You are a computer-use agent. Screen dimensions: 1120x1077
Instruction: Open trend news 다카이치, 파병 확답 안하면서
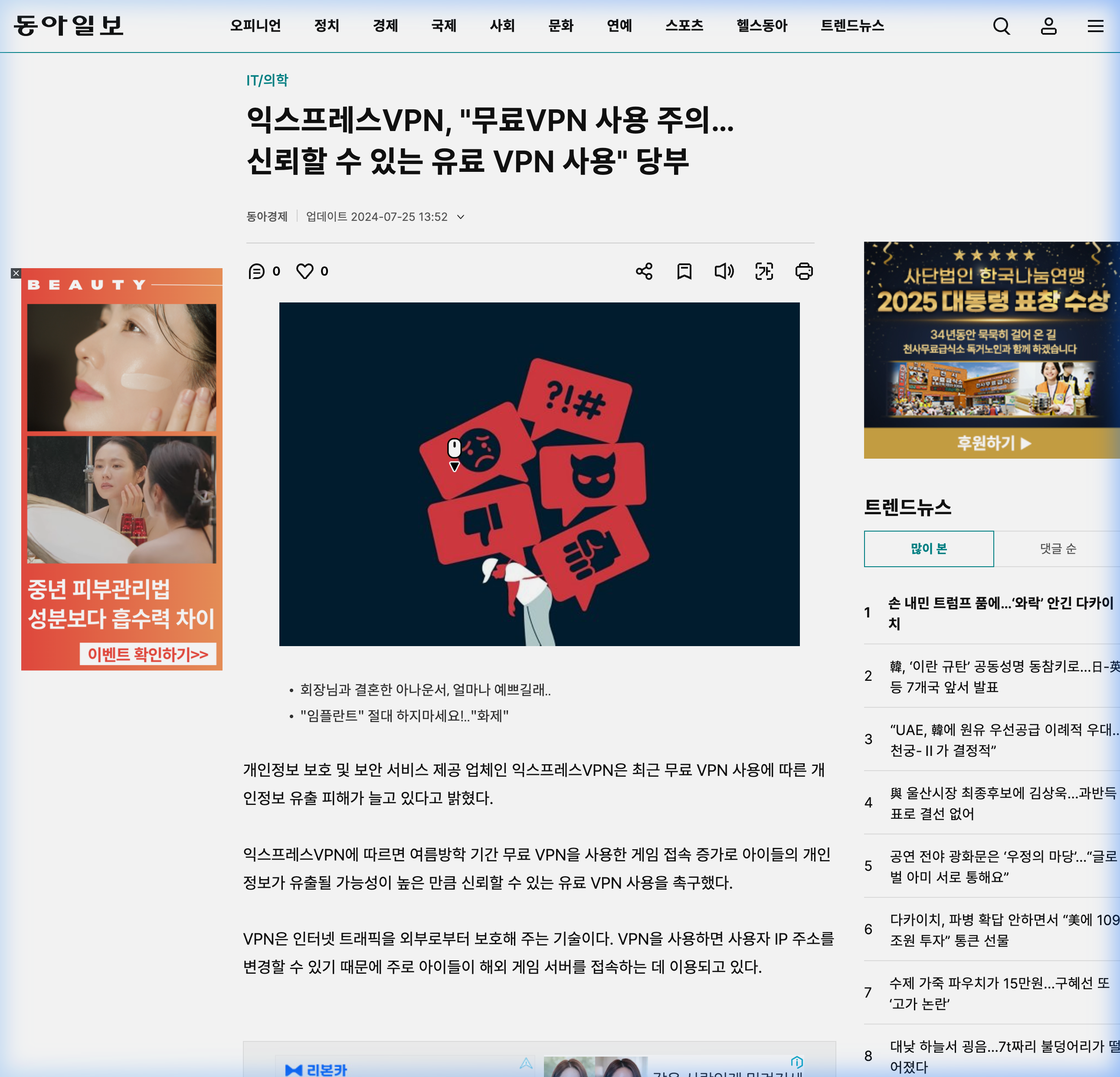click(x=1004, y=929)
